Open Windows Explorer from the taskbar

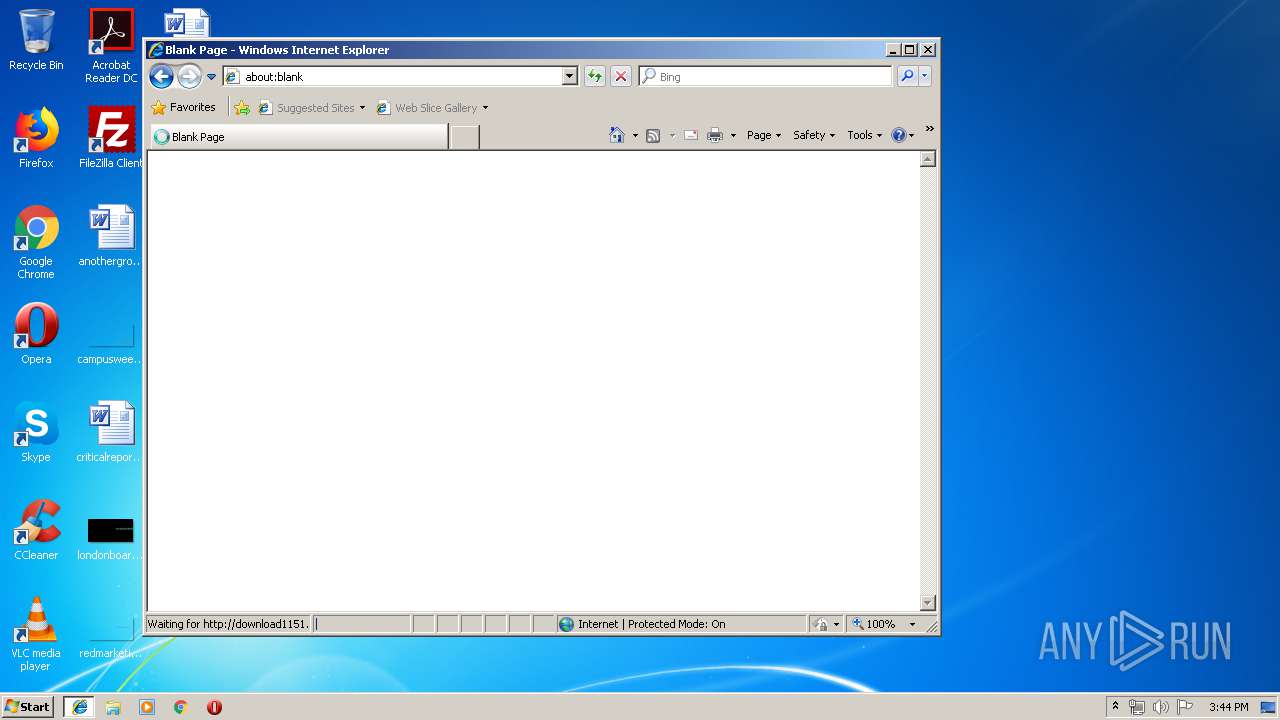tap(113, 707)
